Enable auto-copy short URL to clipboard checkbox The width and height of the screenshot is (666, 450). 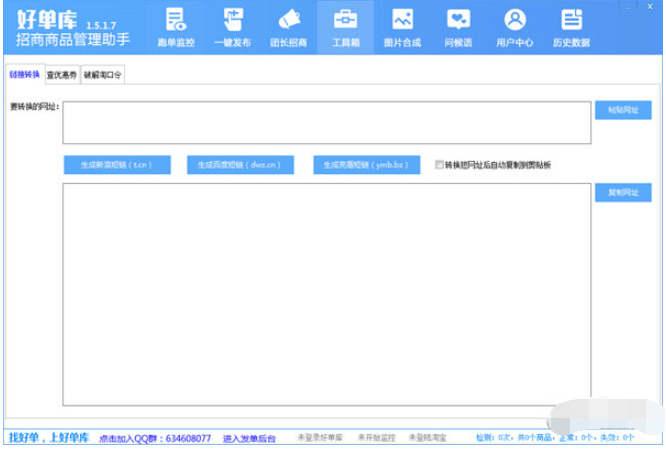coord(439,164)
